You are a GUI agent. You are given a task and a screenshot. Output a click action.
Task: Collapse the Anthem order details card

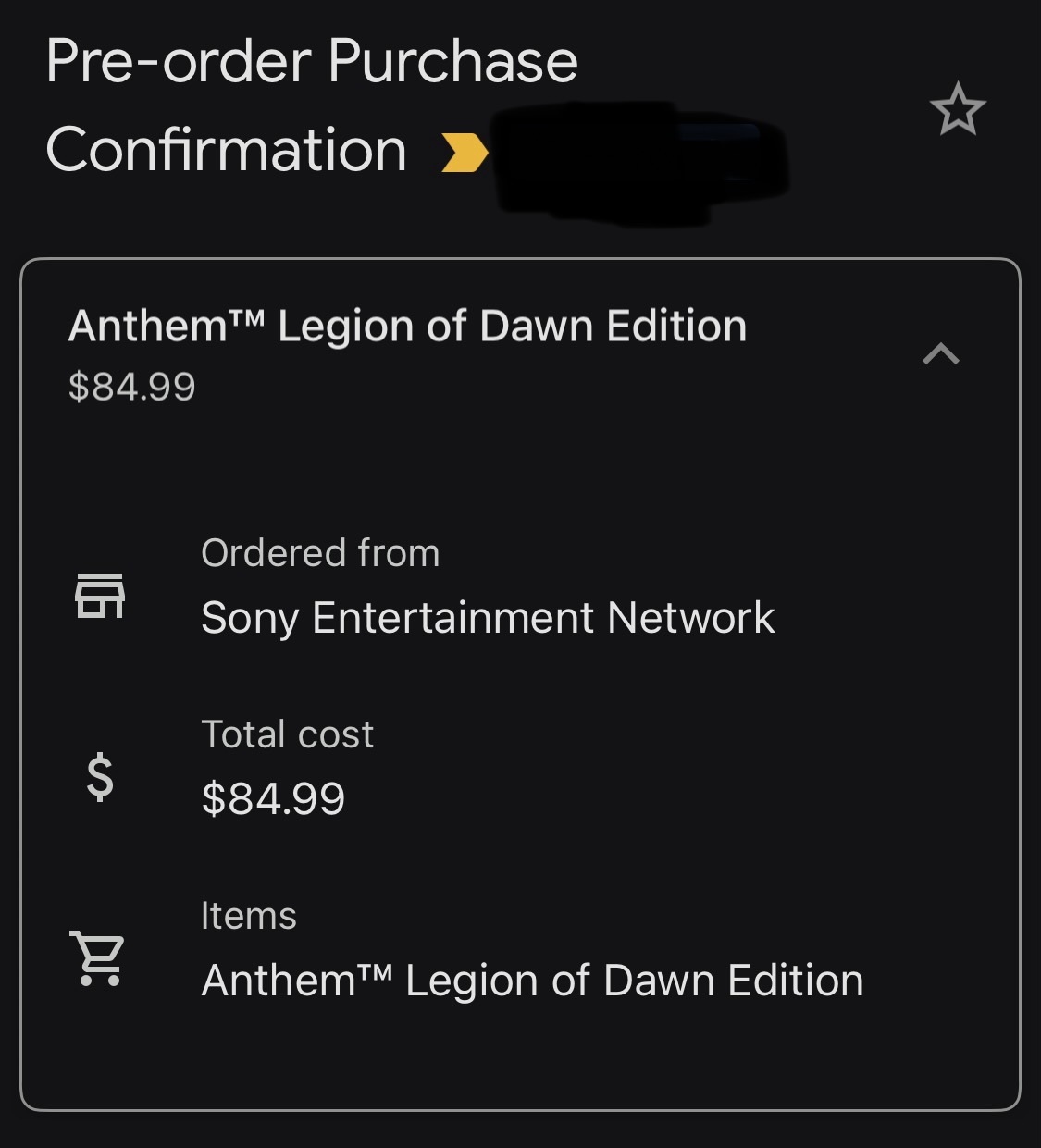[940, 353]
